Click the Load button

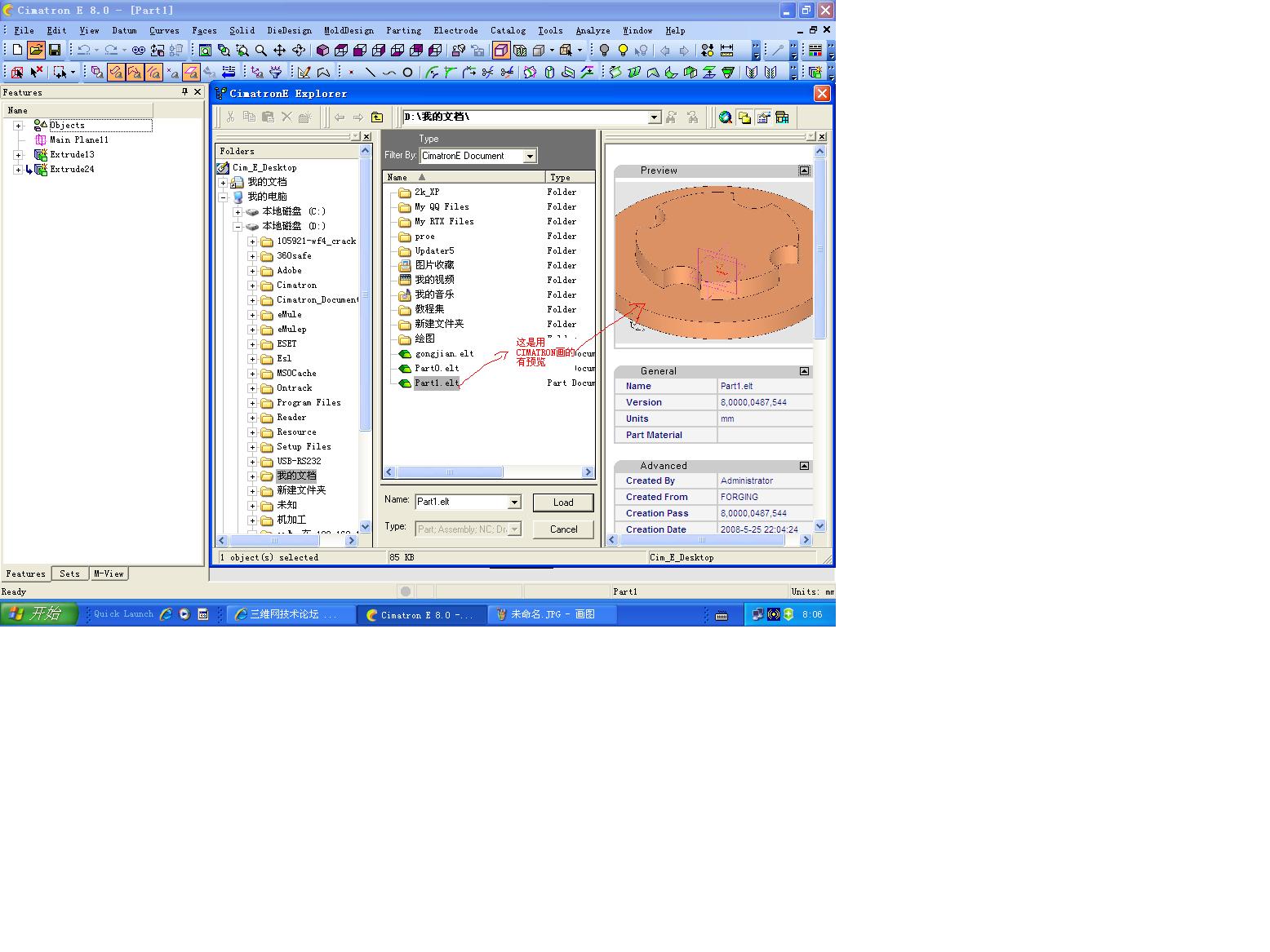(563, 503)
